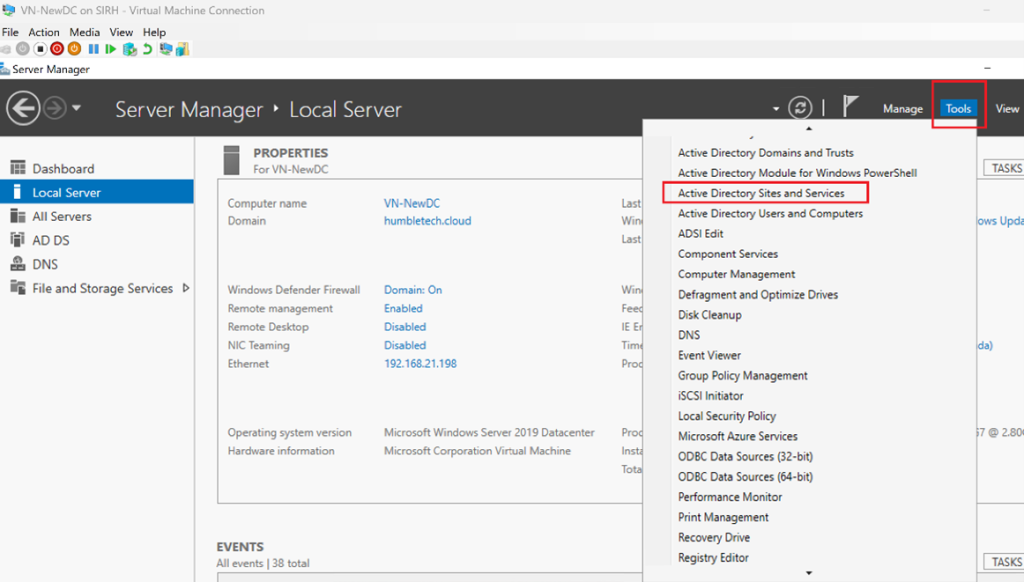This screenshot has height=582, width=1024.
Task: Click the Checkpoint icon in the VM toolbar
Action: coord(129,49)
